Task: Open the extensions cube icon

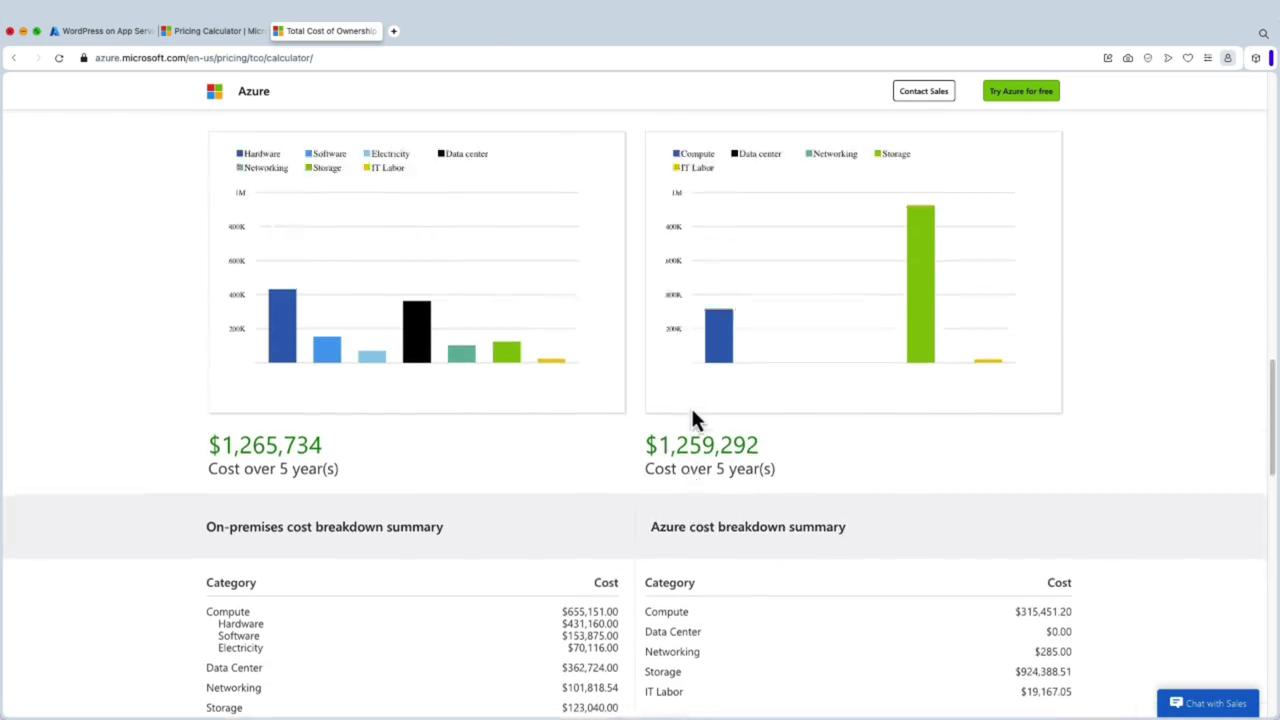Action: pyautogui.click(x=1256, y=58)
